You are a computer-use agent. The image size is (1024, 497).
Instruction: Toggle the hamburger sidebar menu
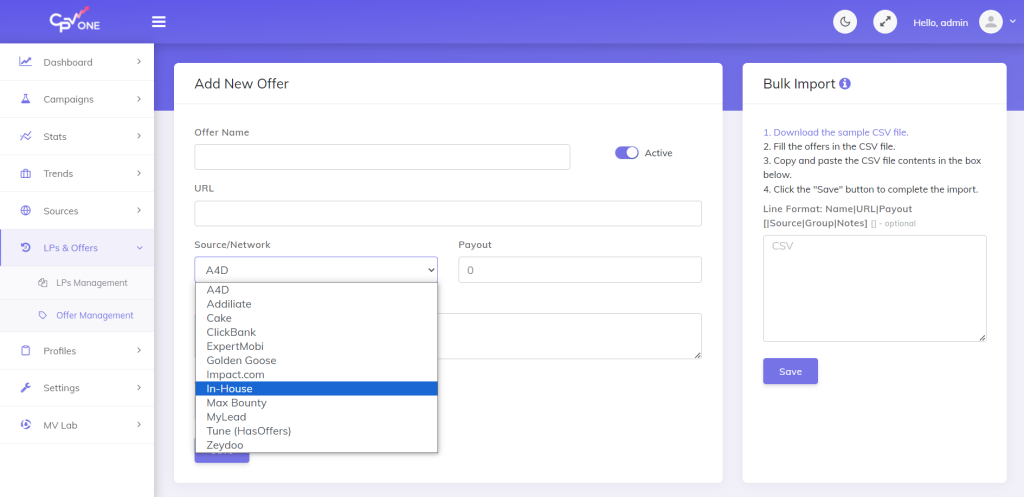(159, 22)
